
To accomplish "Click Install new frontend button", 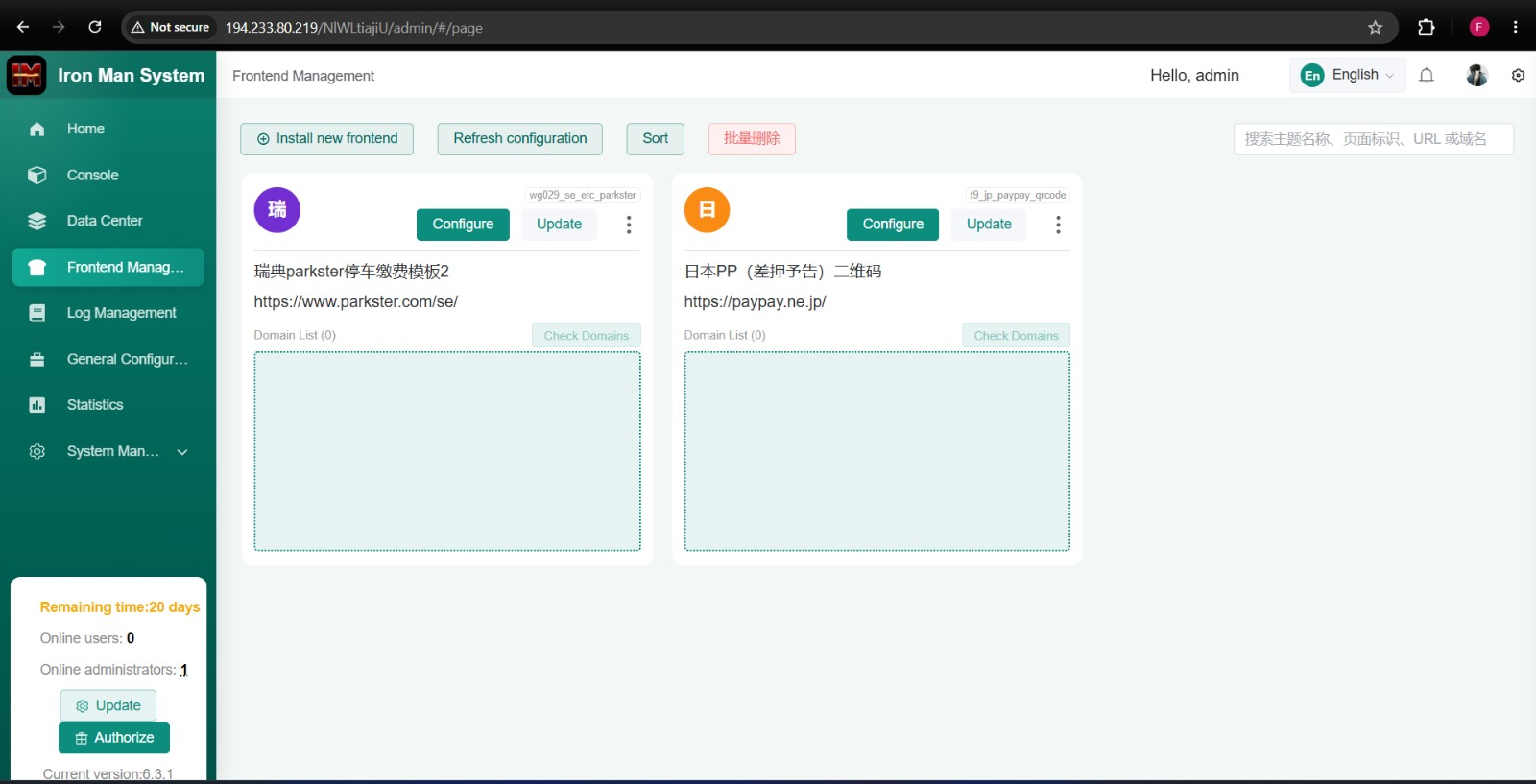I will click(x=327, y=139).
